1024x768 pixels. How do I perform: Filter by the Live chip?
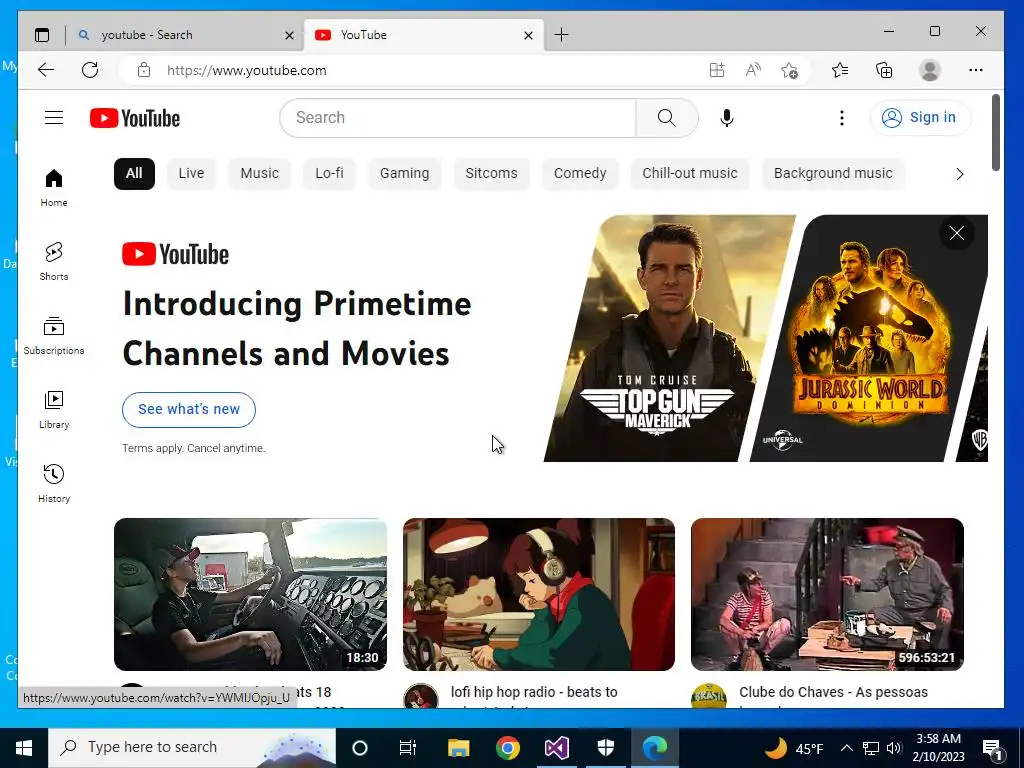coord(191,173)
